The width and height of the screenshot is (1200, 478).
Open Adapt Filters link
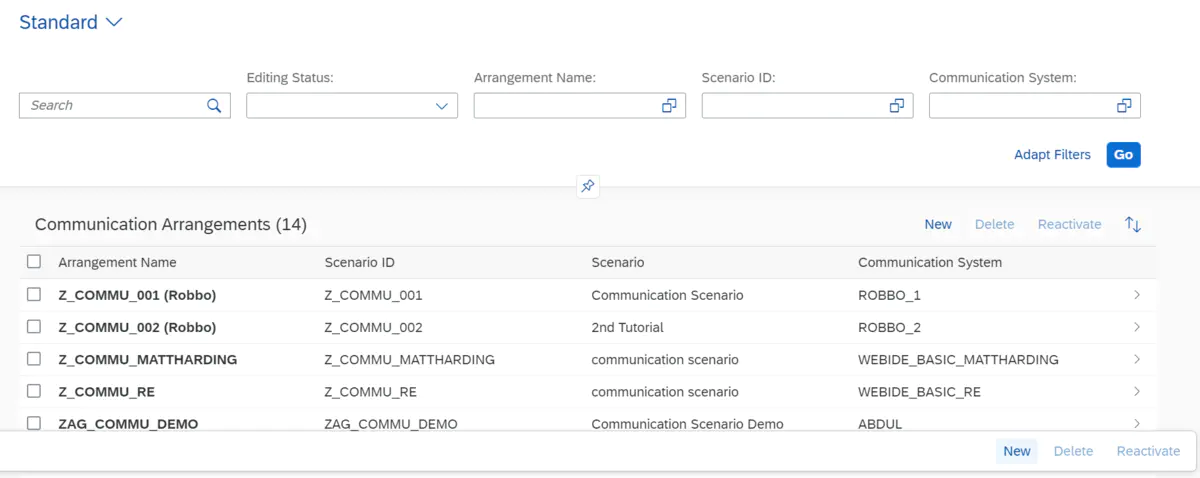tap(1052, 155)
